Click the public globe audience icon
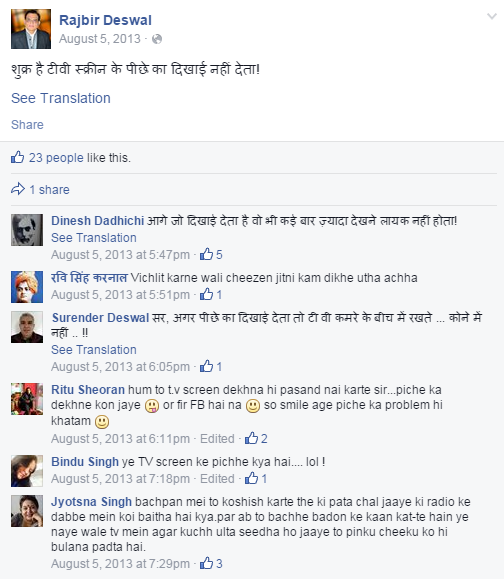Screen dimensions: 504x579 pyautogui.click(x=157, y=39)
